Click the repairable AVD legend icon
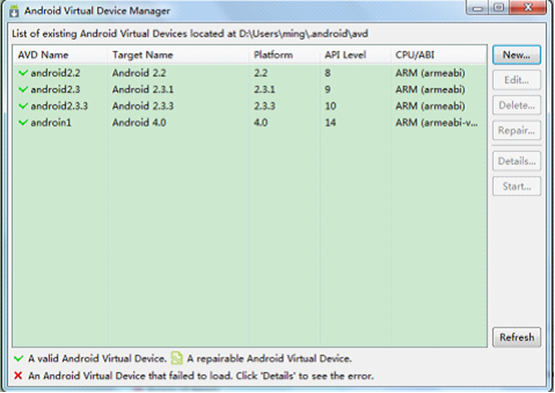Viewport: 555px width, 393px height. point(177,358)
